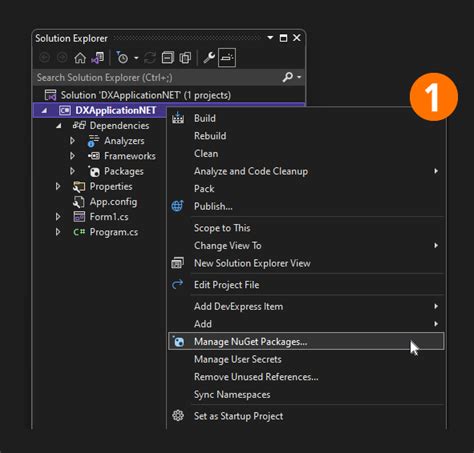This screenshot has height=453, width=474.
Task: Click the Home icon in Solution Explorer toolbar
Action: [x=80, y=58]
